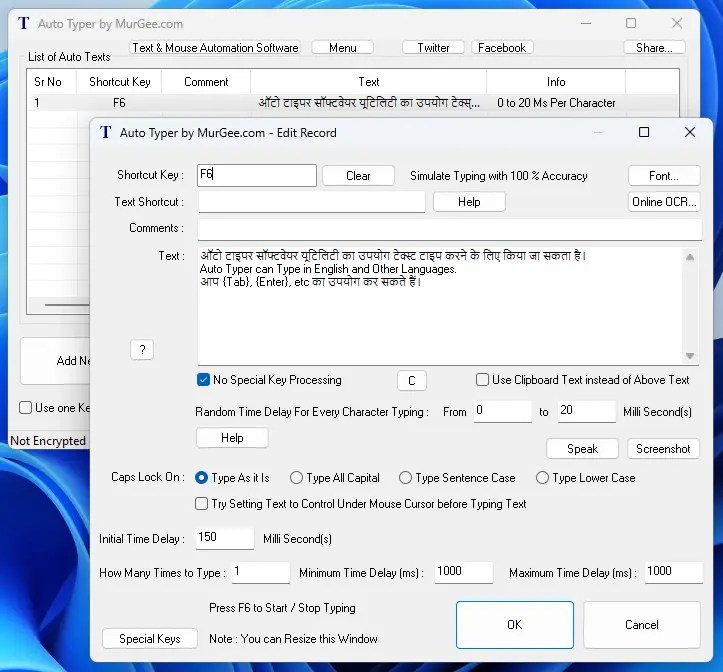The height and width of the screenshot is (672, 723).
Task: Focus the Shortcut Key input containing F6
Action: click(x=257, y=175)
